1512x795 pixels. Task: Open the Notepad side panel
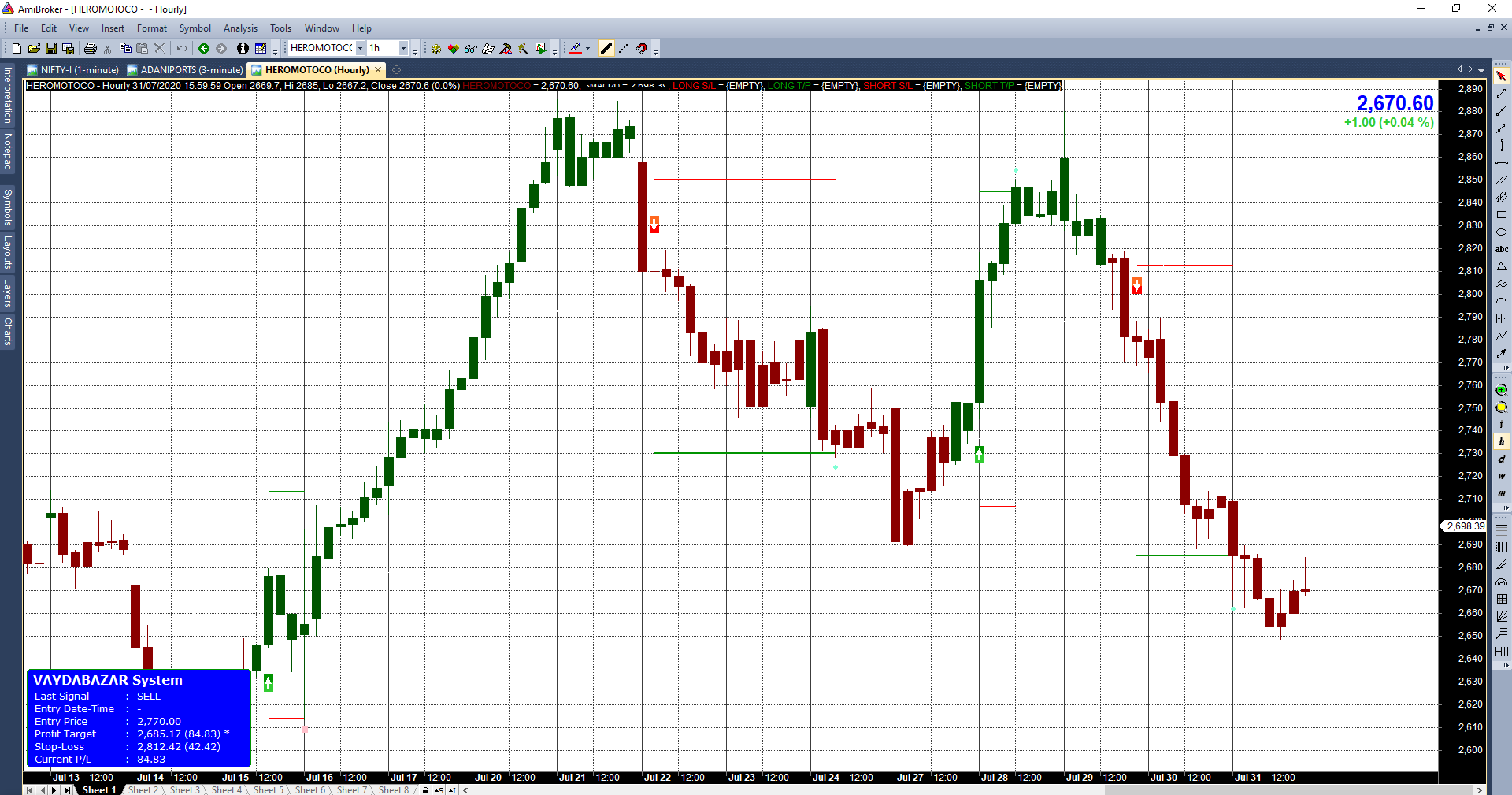(x=8, y=151)
